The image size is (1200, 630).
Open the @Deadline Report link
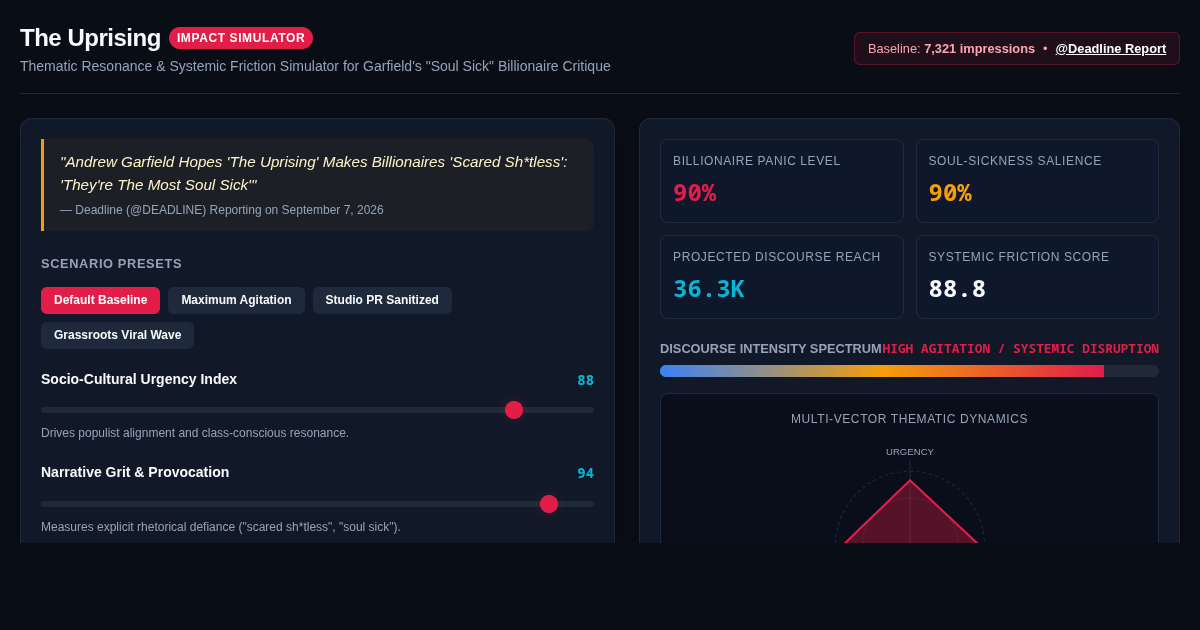pyautogui.click(x=1110, y=48)
